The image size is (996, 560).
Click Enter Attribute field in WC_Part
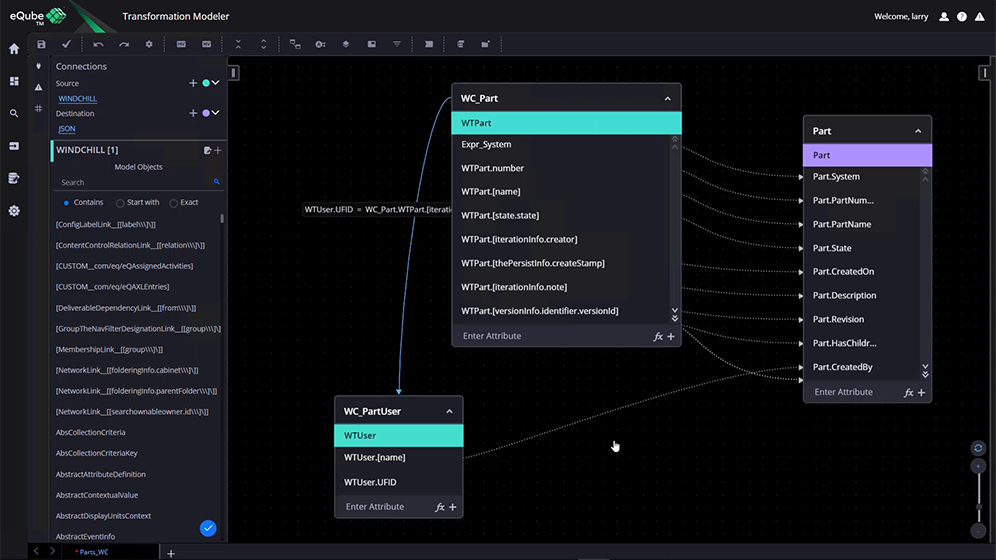coord(553,336)
